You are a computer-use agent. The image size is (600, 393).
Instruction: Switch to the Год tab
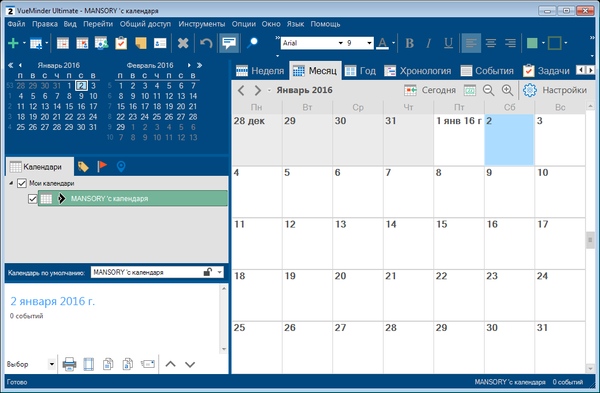point(360,71)
